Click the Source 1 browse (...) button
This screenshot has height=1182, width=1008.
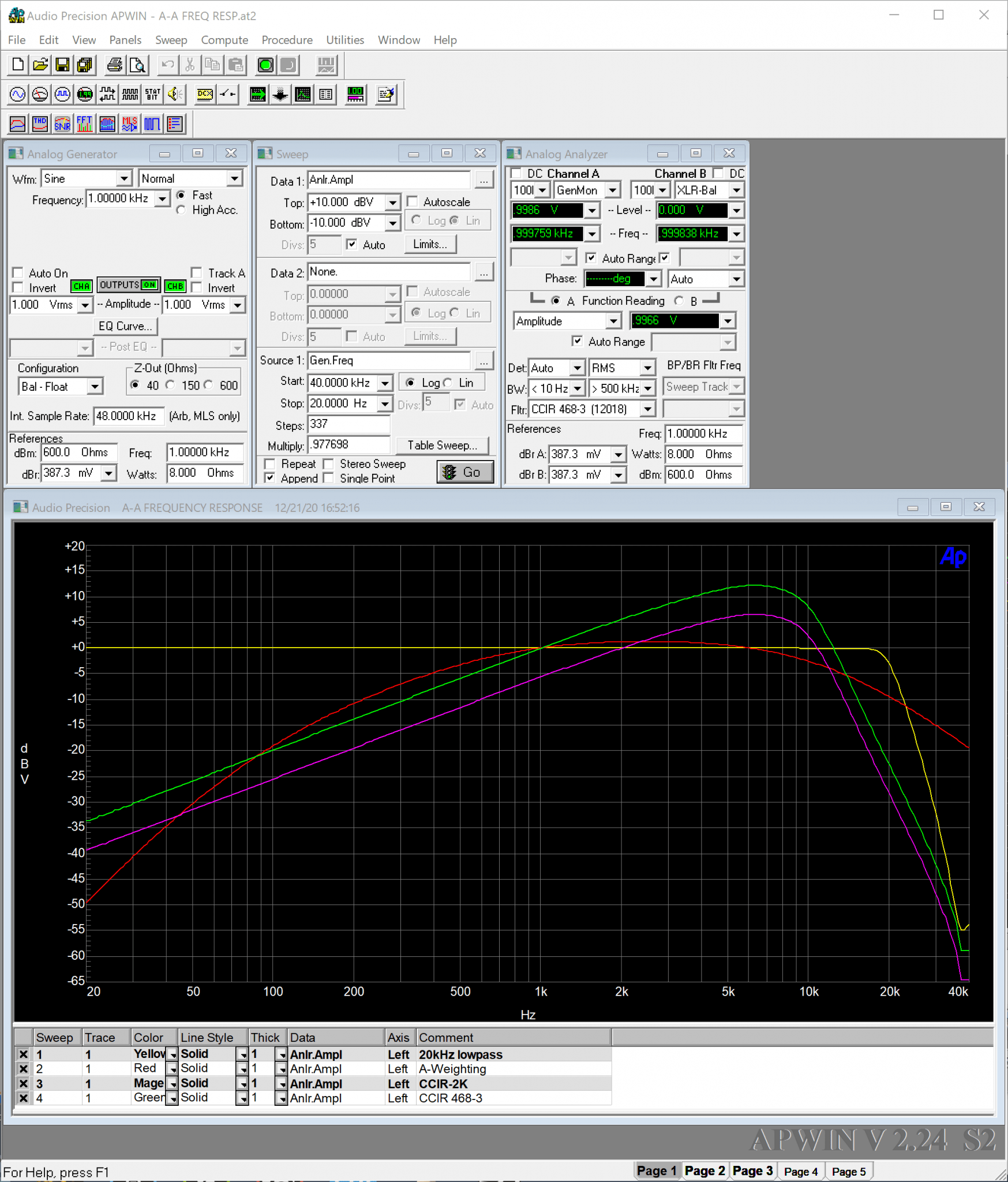[484, 361]
